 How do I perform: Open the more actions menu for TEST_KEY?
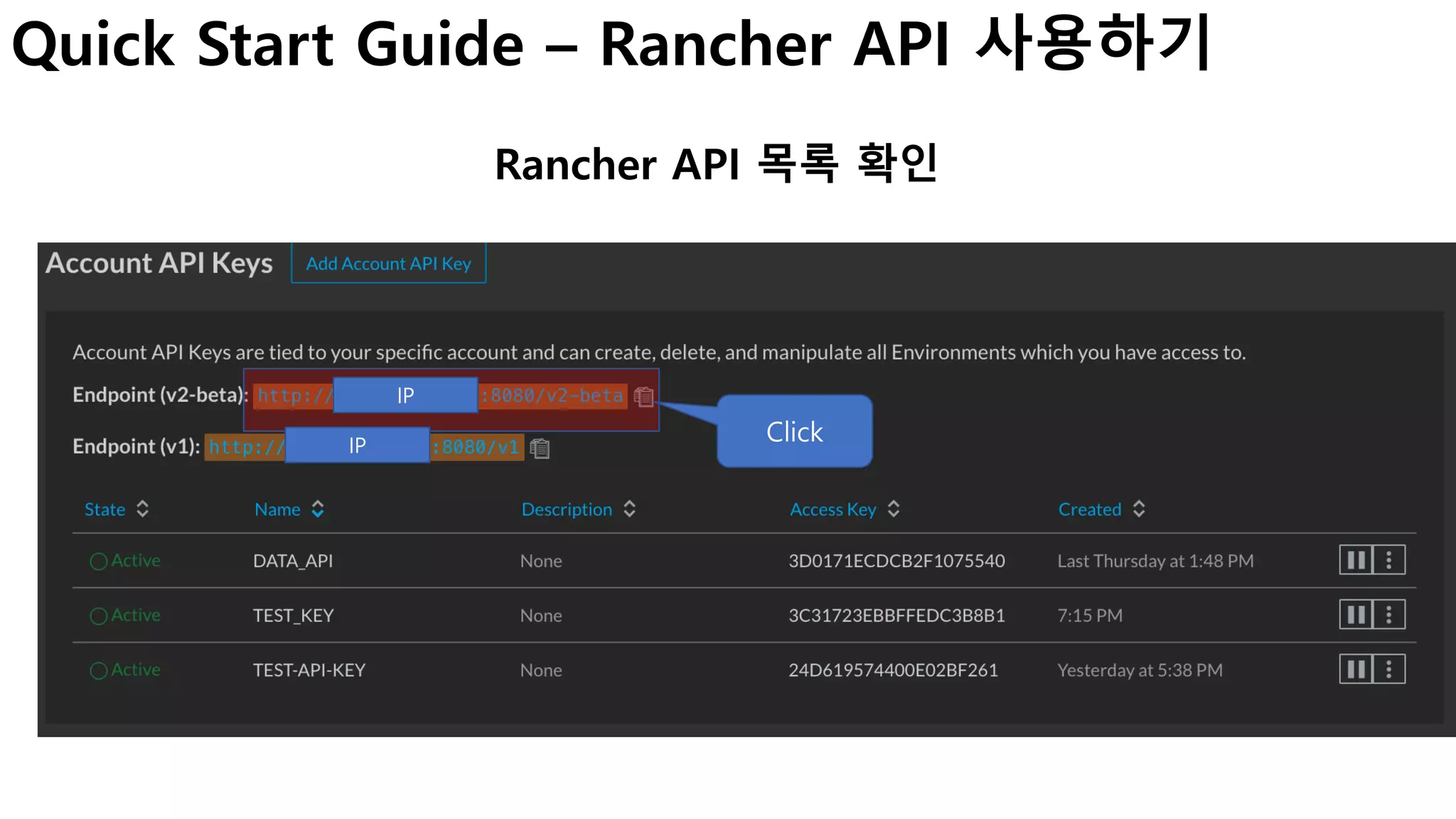1388,615
